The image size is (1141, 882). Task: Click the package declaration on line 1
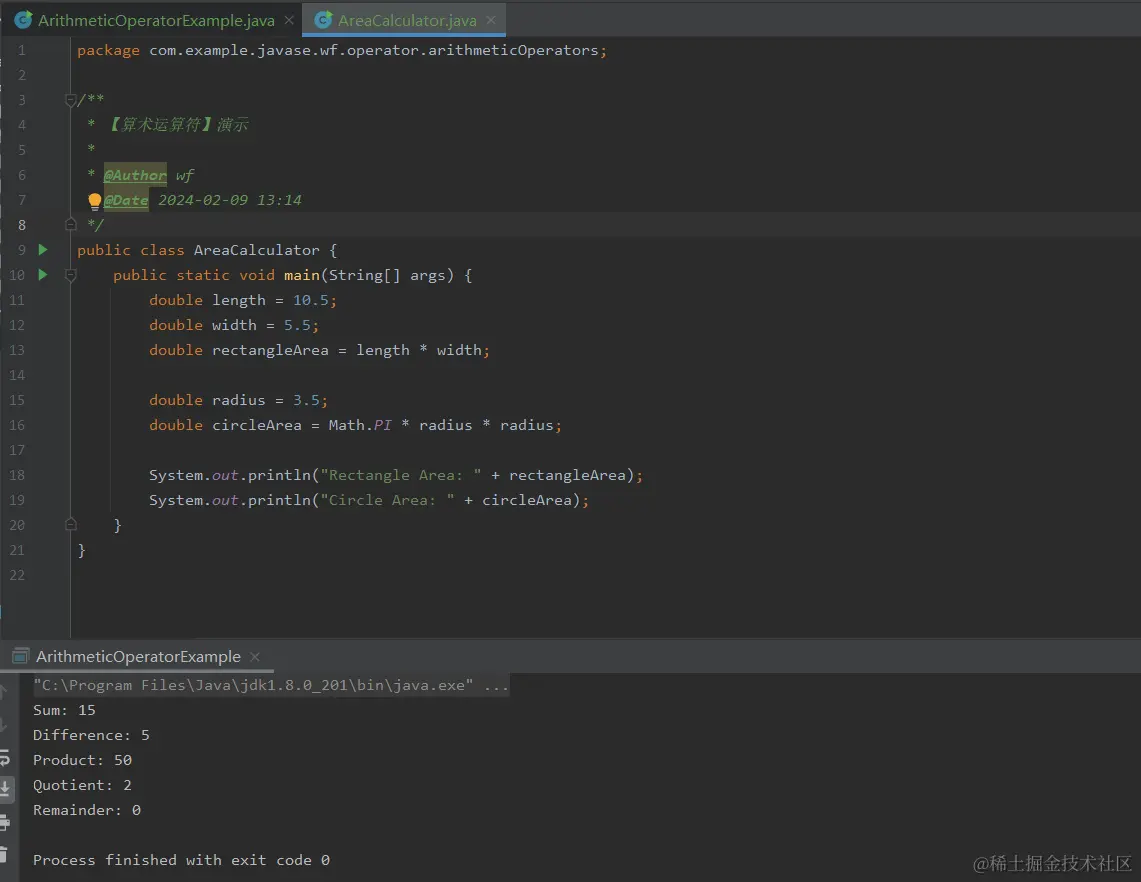pos(342,50)
